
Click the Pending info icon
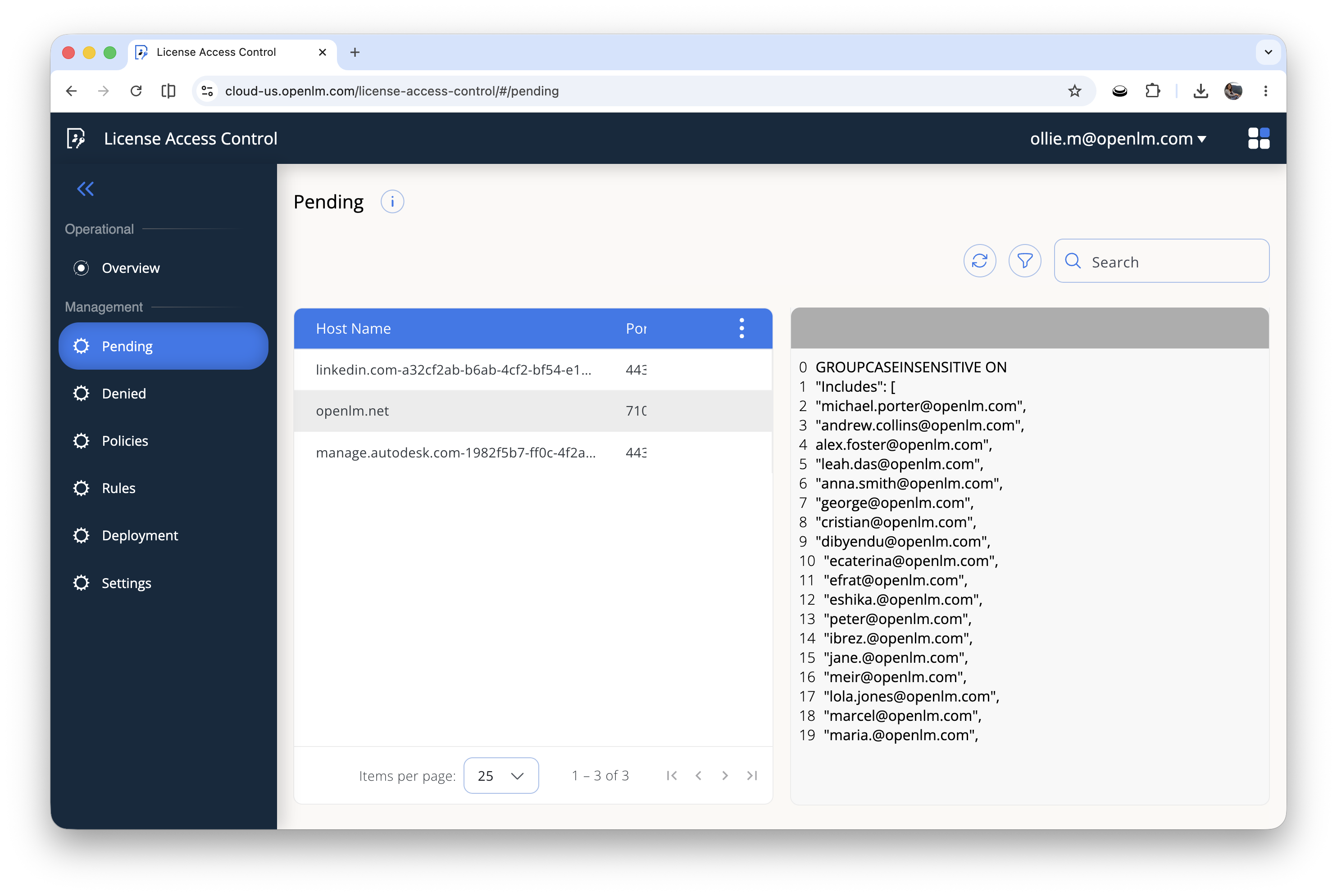coord(392,202)
